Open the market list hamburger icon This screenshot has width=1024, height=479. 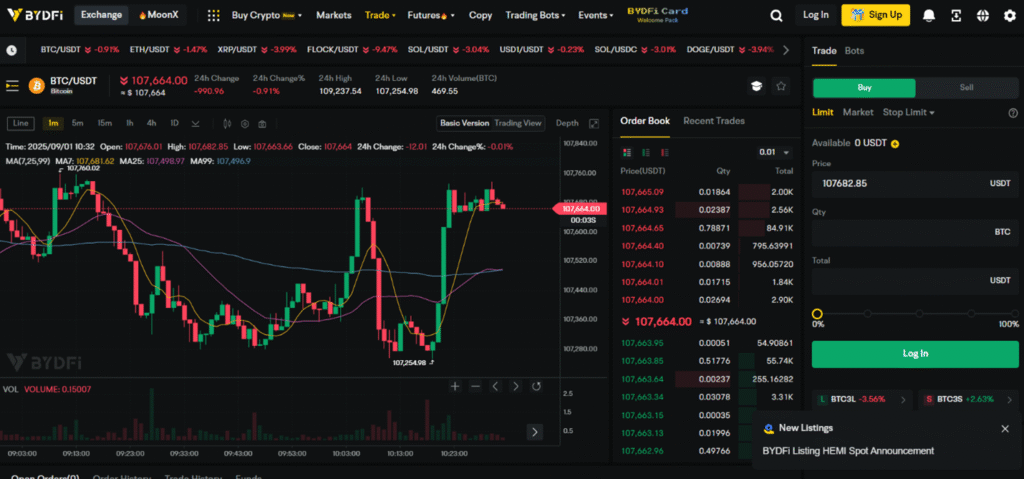12,86
